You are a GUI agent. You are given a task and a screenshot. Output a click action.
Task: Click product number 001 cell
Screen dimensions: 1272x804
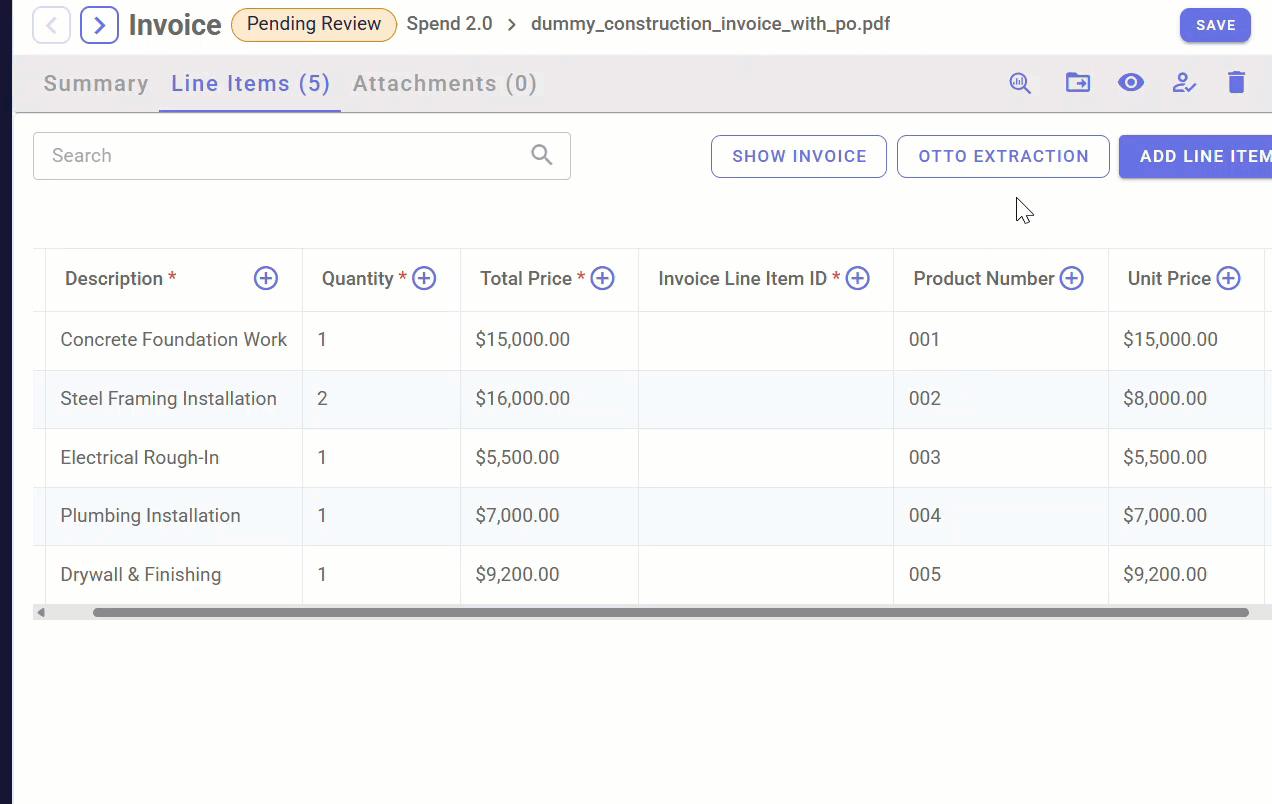1001,340
